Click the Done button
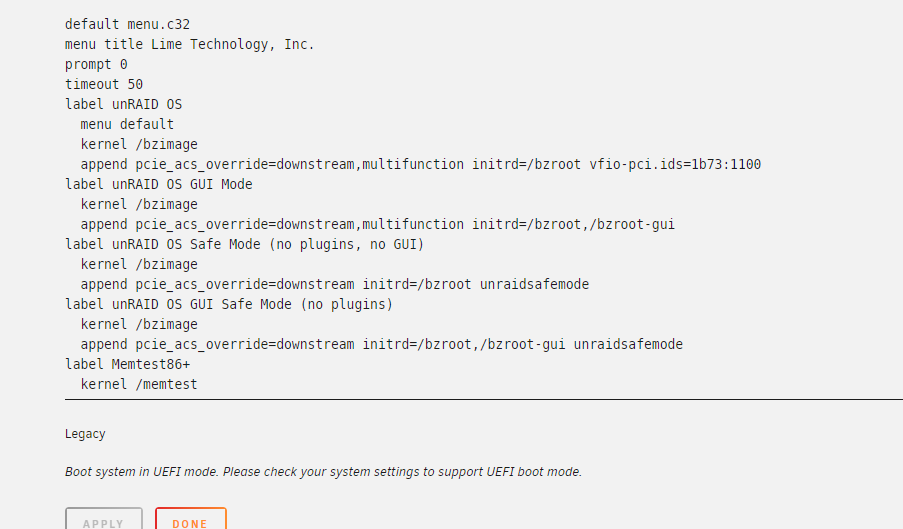 coord(191,520)
